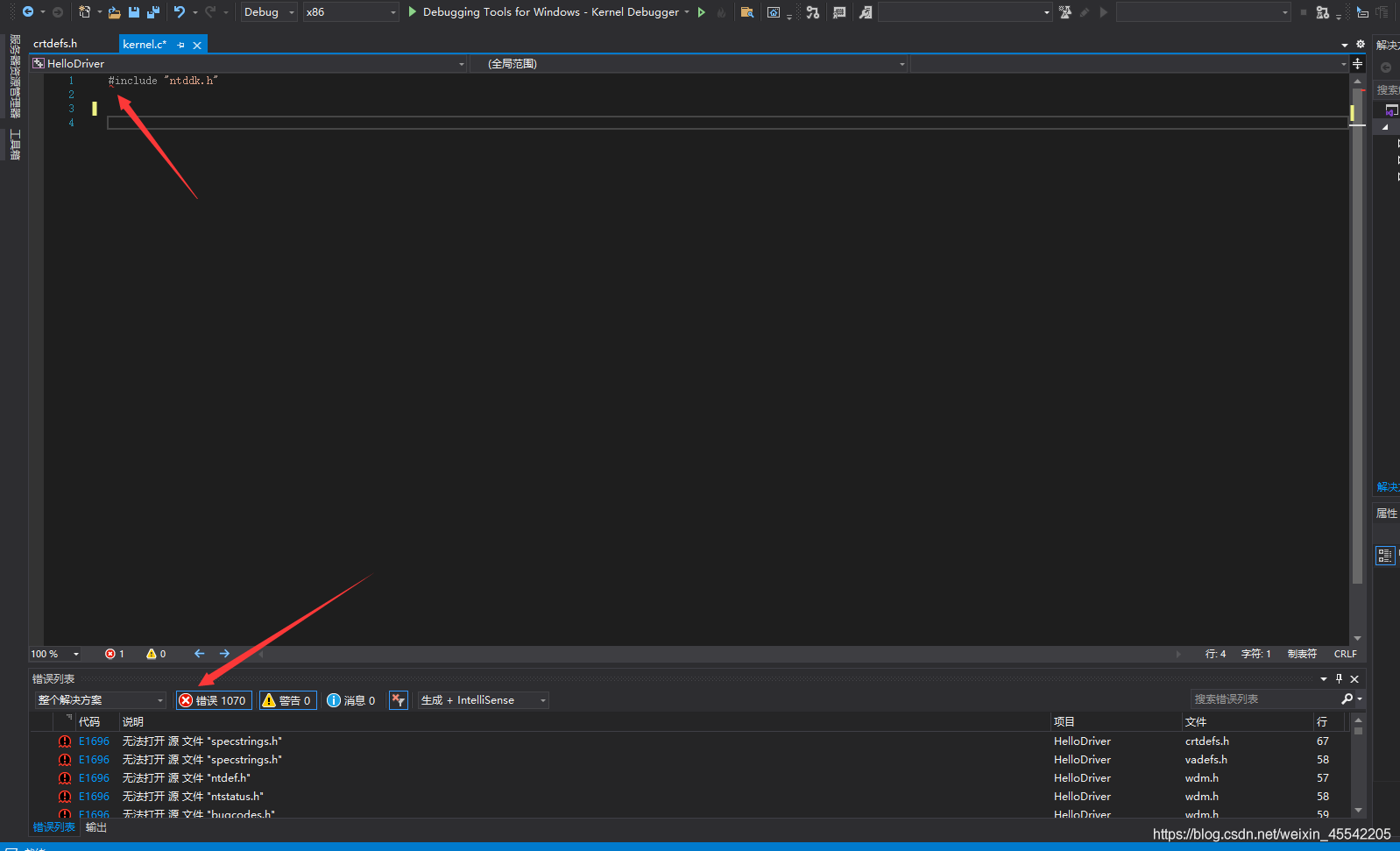Screen dimensions: 1400x851
Task: Toggle the 消息 0 messages filter
Action: tap(351, 700)
